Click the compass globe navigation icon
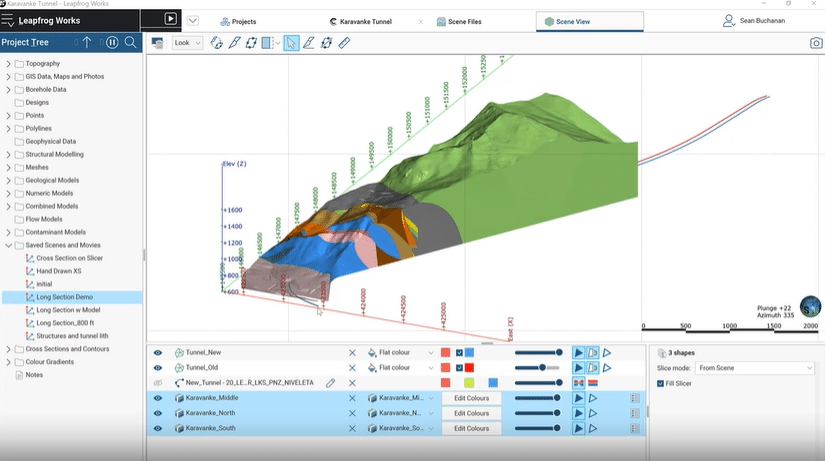Viewport: 825px width, 461px height. coord(810,306)
